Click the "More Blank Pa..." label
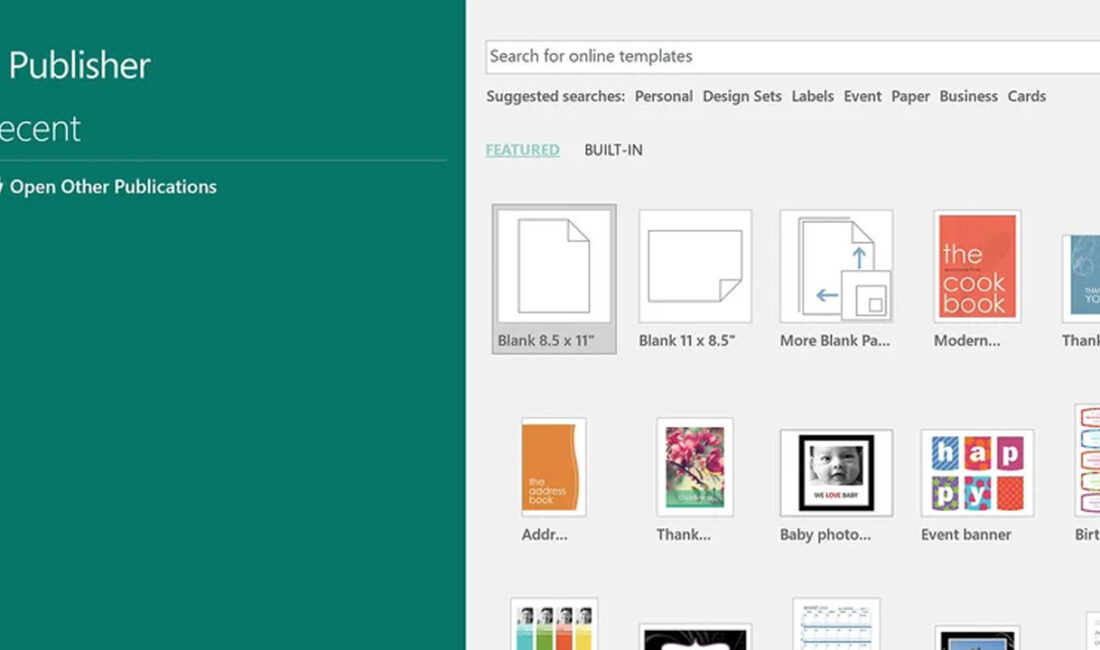The height and width of the screenshot is (650, 1100). [835, 341]
